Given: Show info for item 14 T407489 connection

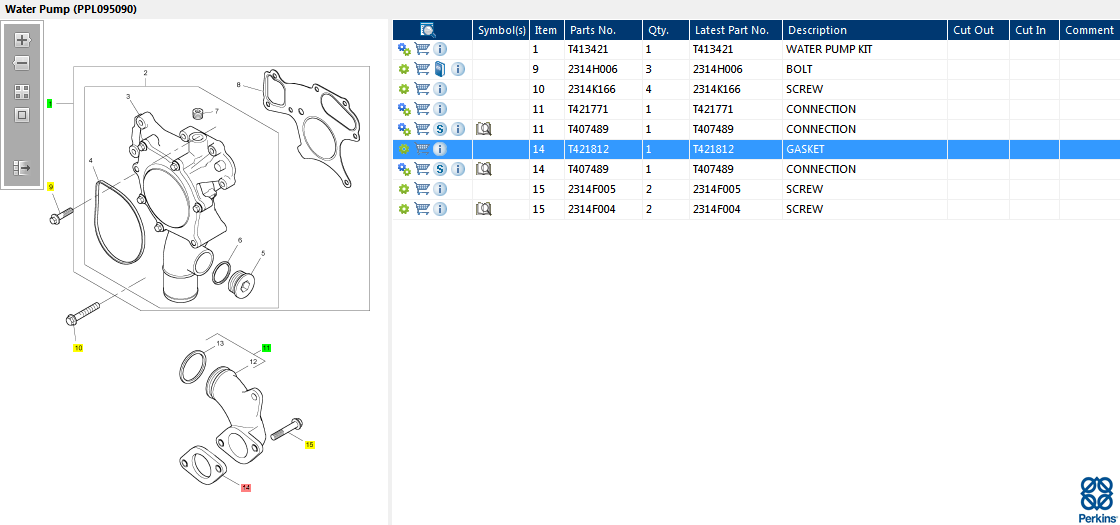Looking at the screenshot, I should point(459,169).
